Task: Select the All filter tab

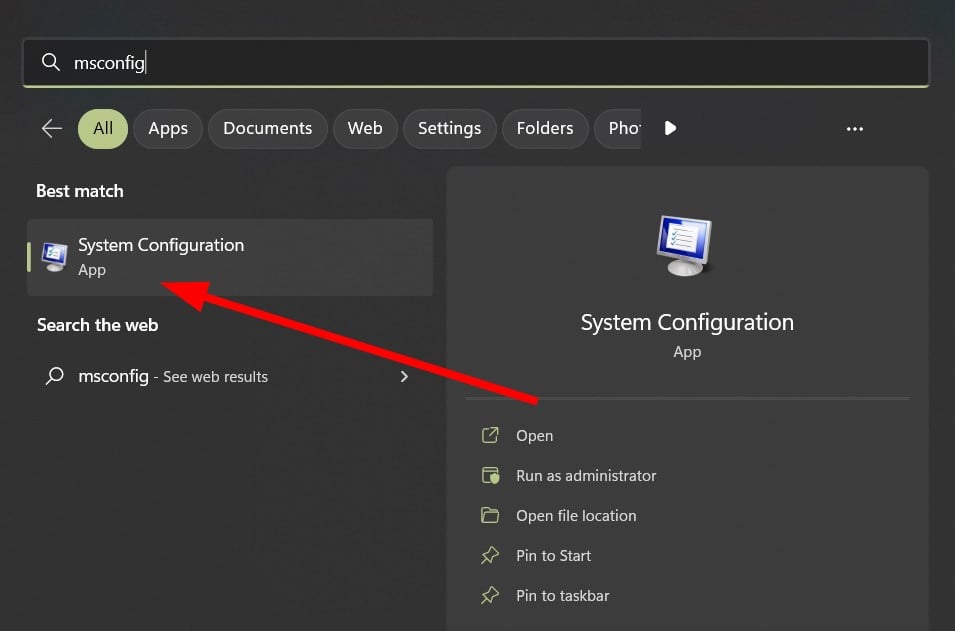Action: 103,129
